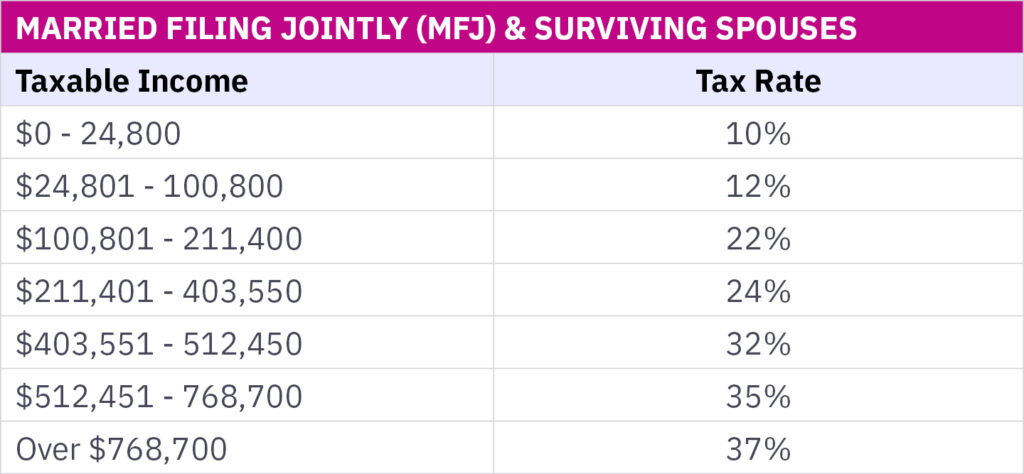Select the $403,551 - 512,450 income bracket
Image resolution: width=1024 pixels, height=474 pixels.
pyautogui.click(x=158, y=344)
